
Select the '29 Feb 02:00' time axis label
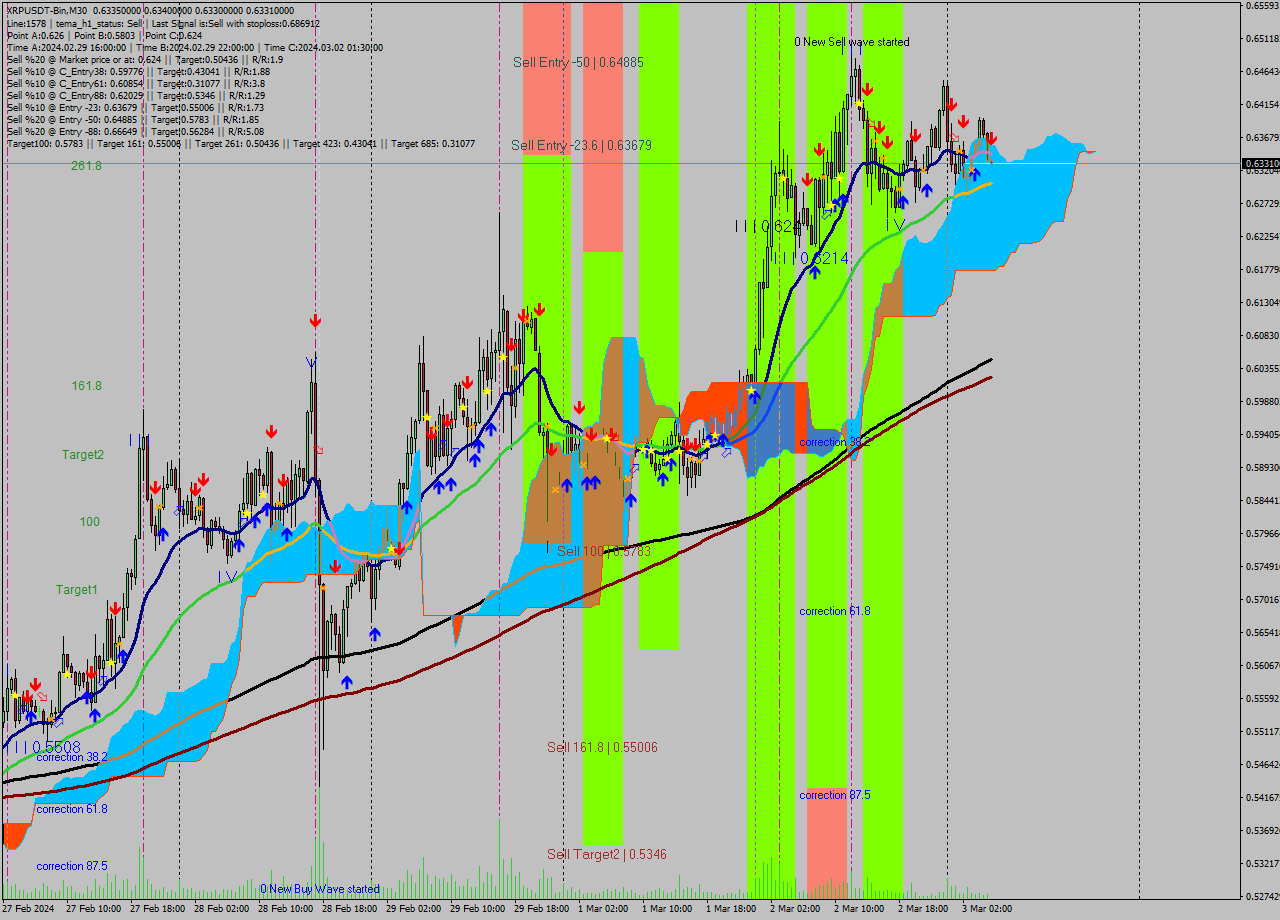coord(413,909)
